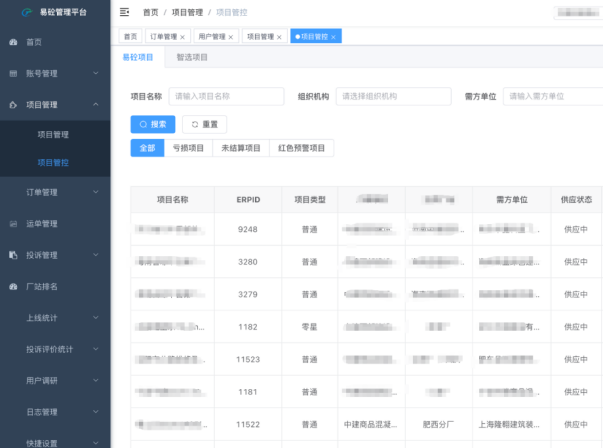Click the 厂站排名 sidebar icon

(13, 287)
